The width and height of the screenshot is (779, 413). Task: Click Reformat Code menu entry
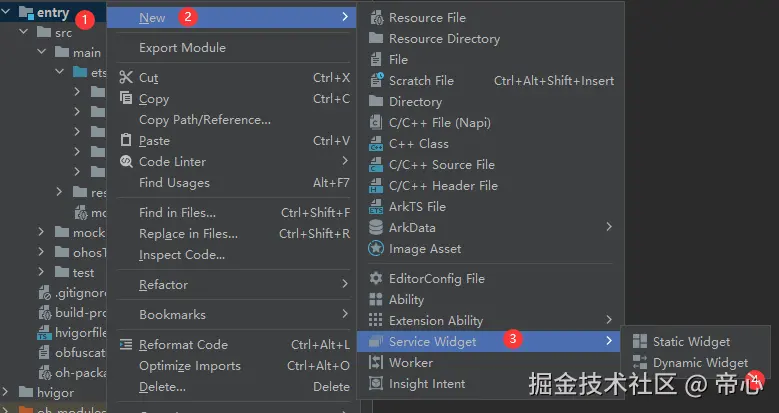tap(183, 344)
